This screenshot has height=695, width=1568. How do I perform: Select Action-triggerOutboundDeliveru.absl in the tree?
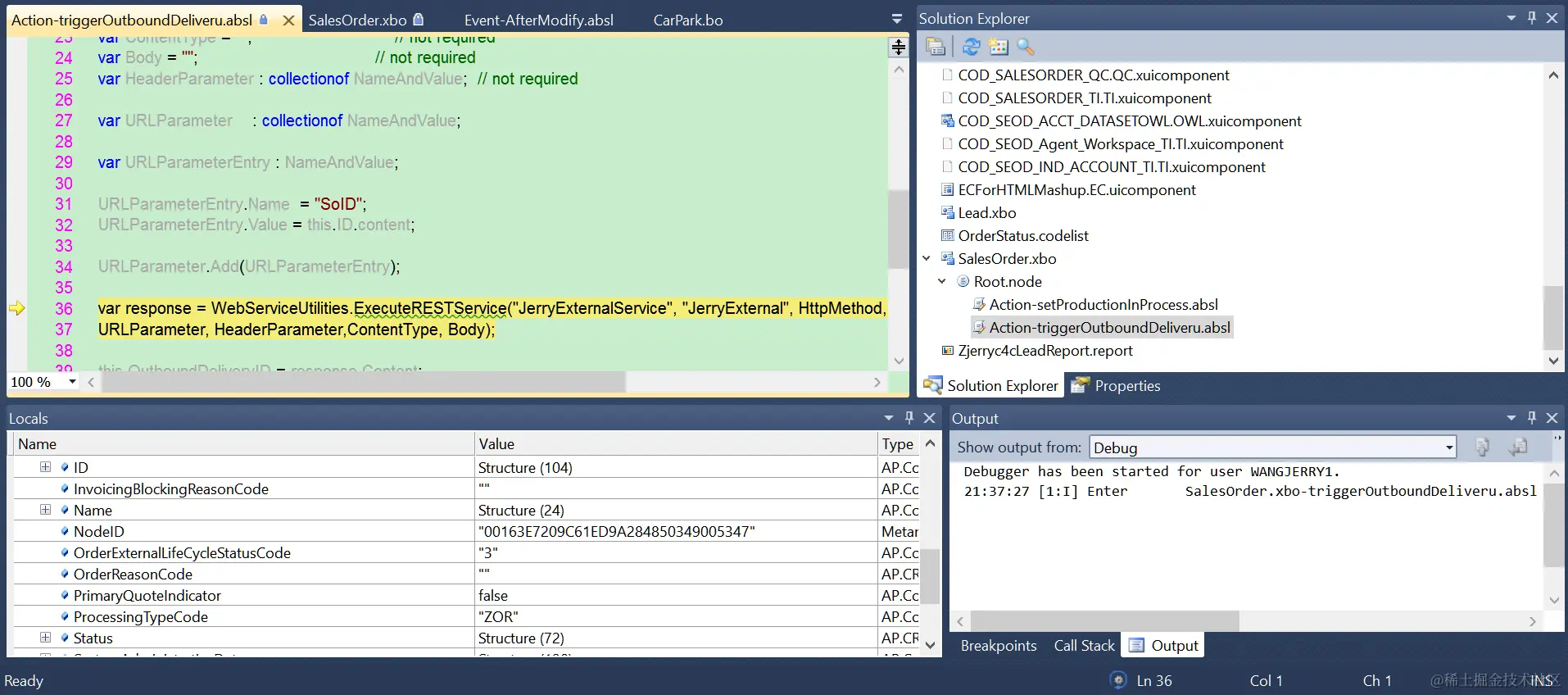pyautogui.click(x=1109, y=327)
